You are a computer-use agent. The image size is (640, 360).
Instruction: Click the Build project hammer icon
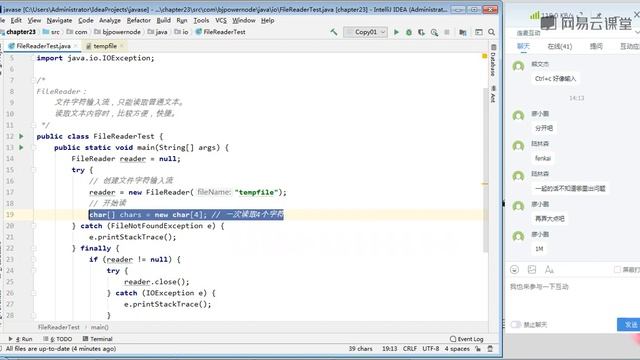pos(334,32)
